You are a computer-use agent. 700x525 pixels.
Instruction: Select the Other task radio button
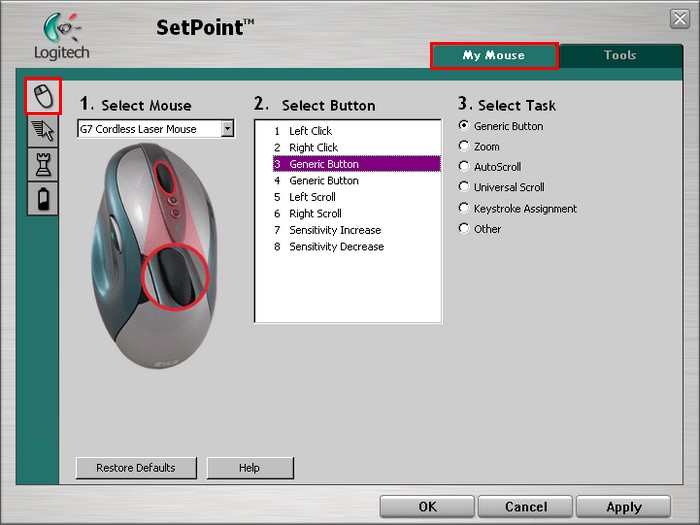tap(464, 228)
